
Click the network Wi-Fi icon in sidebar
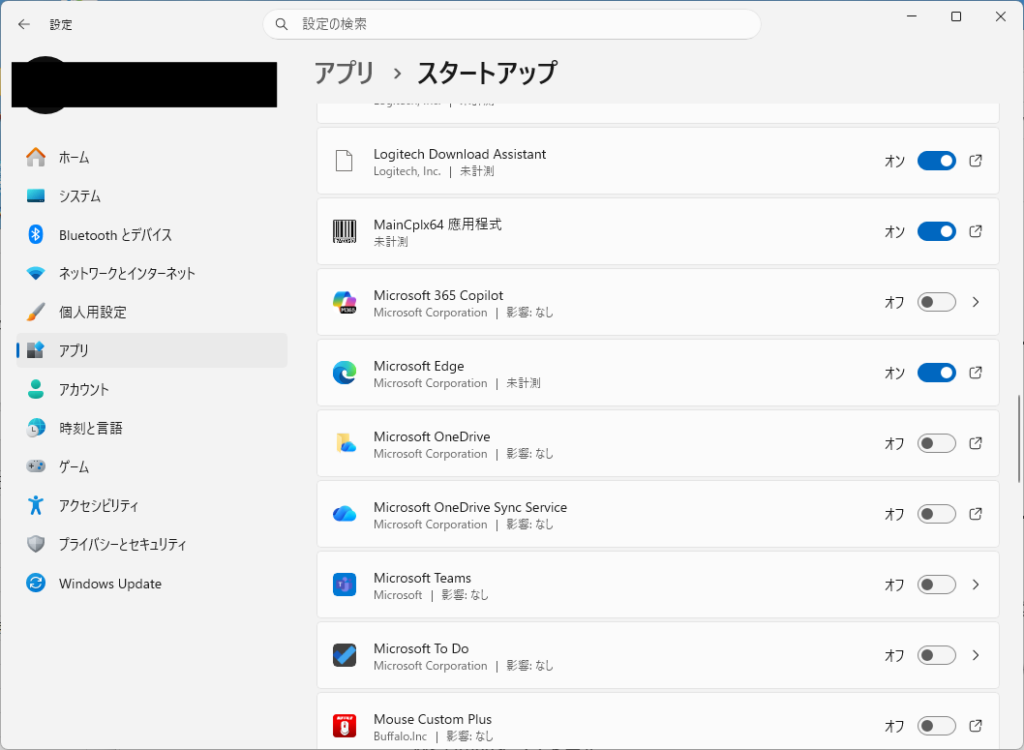coord(35,273)
